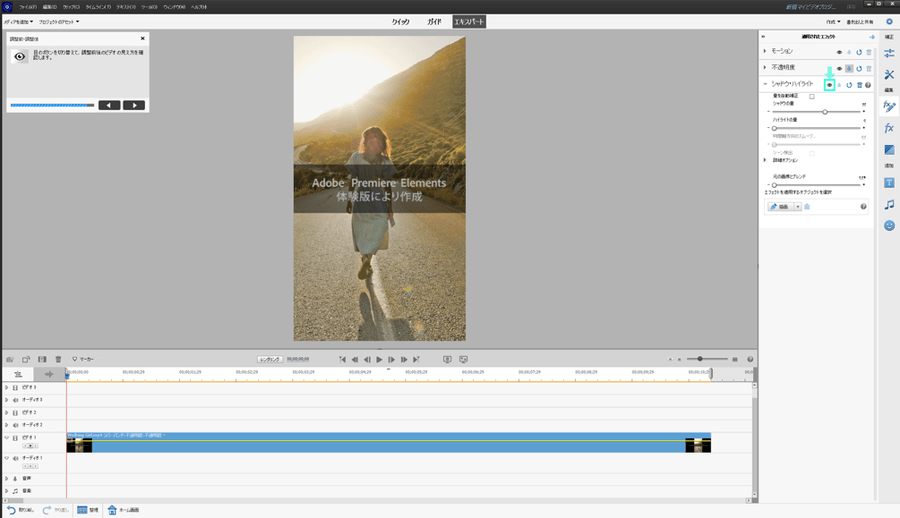Reset the 不透明度 effect

[x=859, y=68]
